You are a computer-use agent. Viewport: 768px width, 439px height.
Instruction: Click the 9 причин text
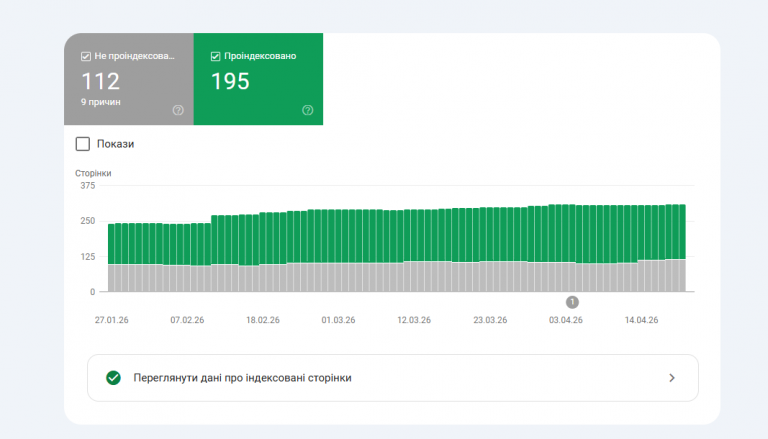coord(100,102)
